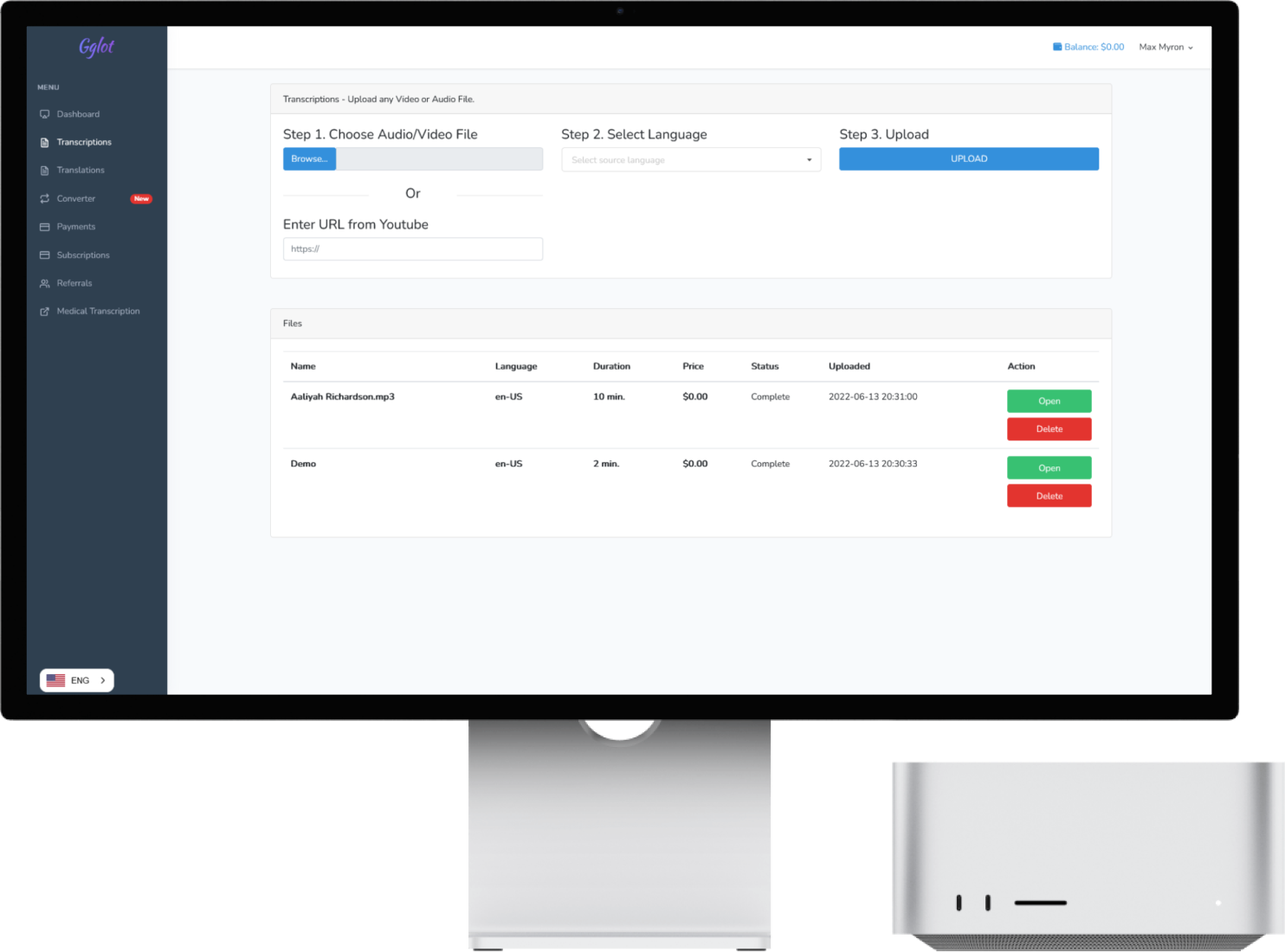
Task: Delete the Aaliyah Richardson.mp3 file
Action: tap(1049, 429)
